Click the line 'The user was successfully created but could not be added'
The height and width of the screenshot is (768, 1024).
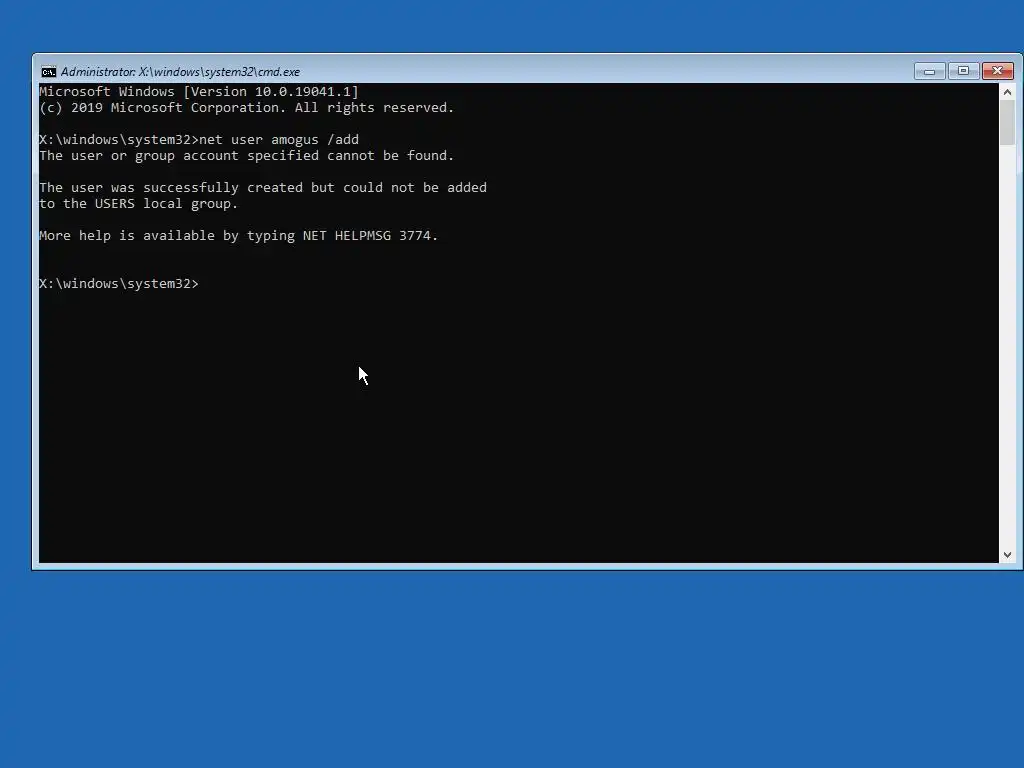[x=263, y=187]
